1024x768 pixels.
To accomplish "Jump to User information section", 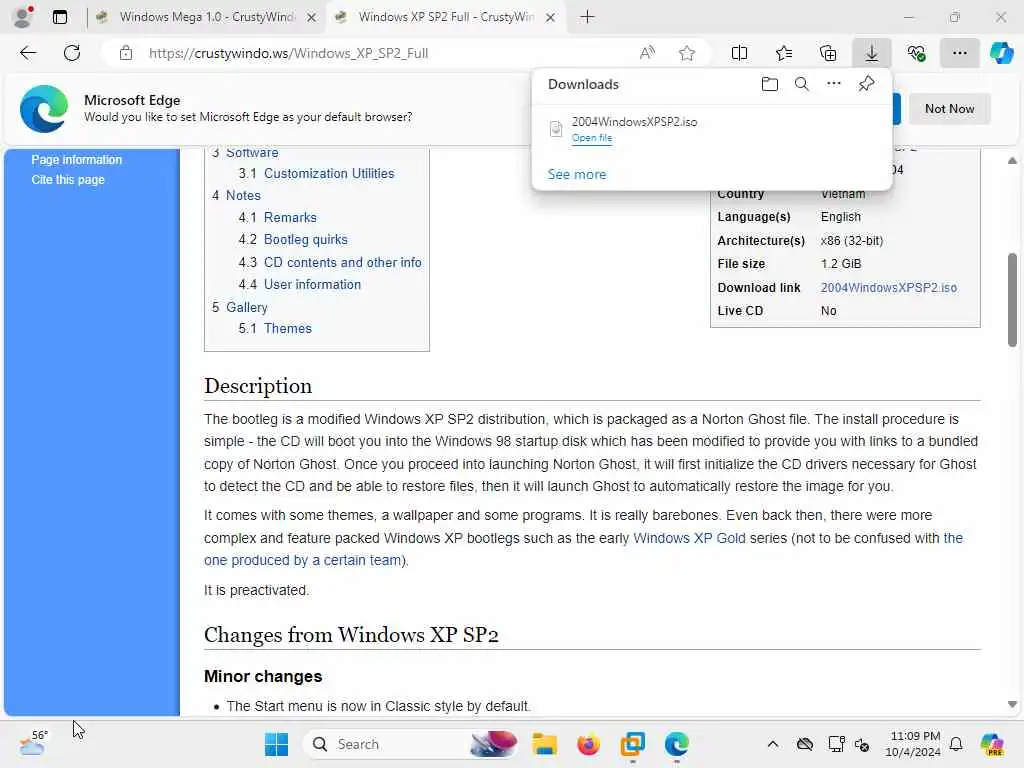I will (312, 285).
